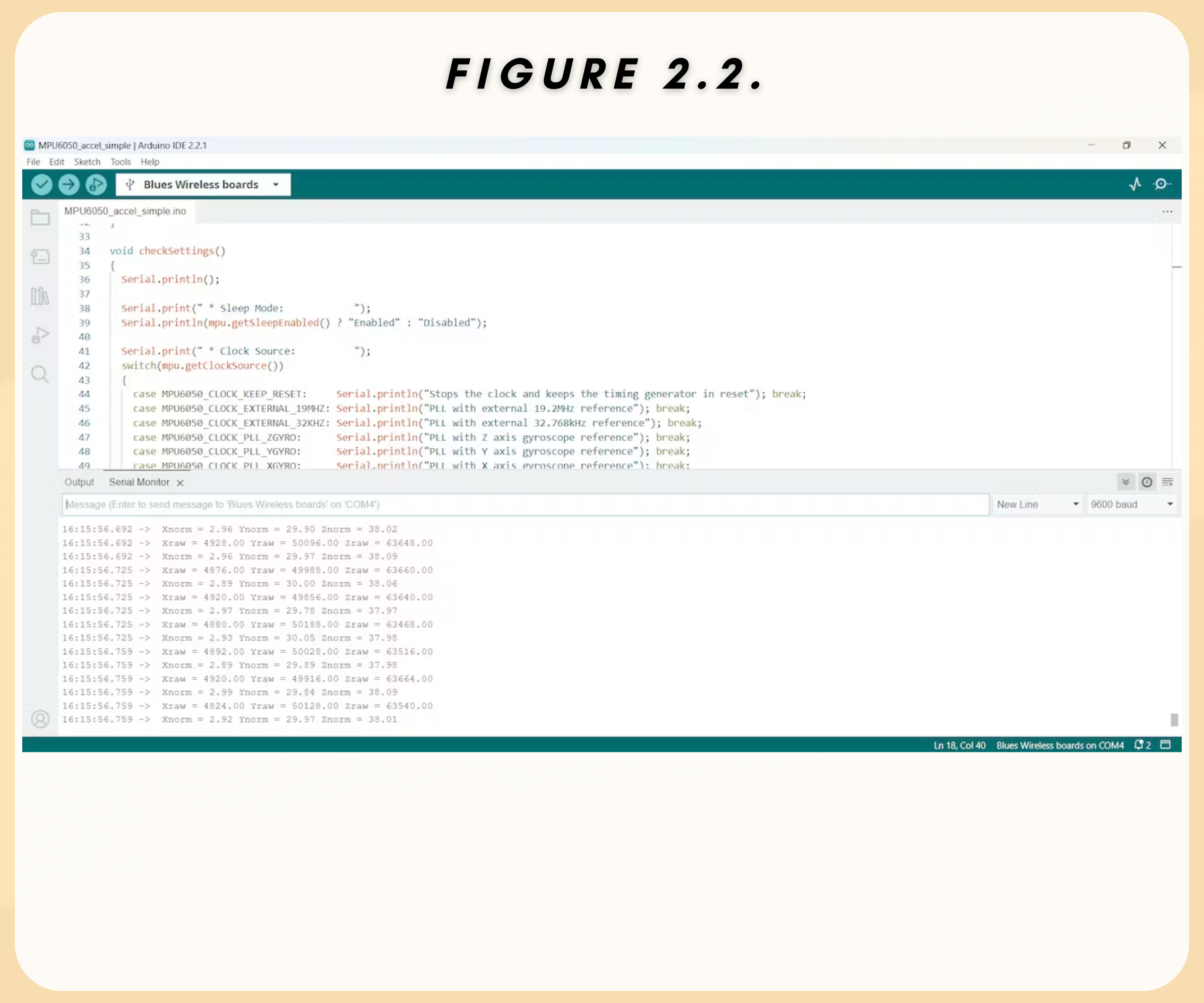Image resolution: width=1204 pixels, height=1003 pixels.
Task: Click the Ln 18, Col 40 status
Action: [x=959, y=745]
